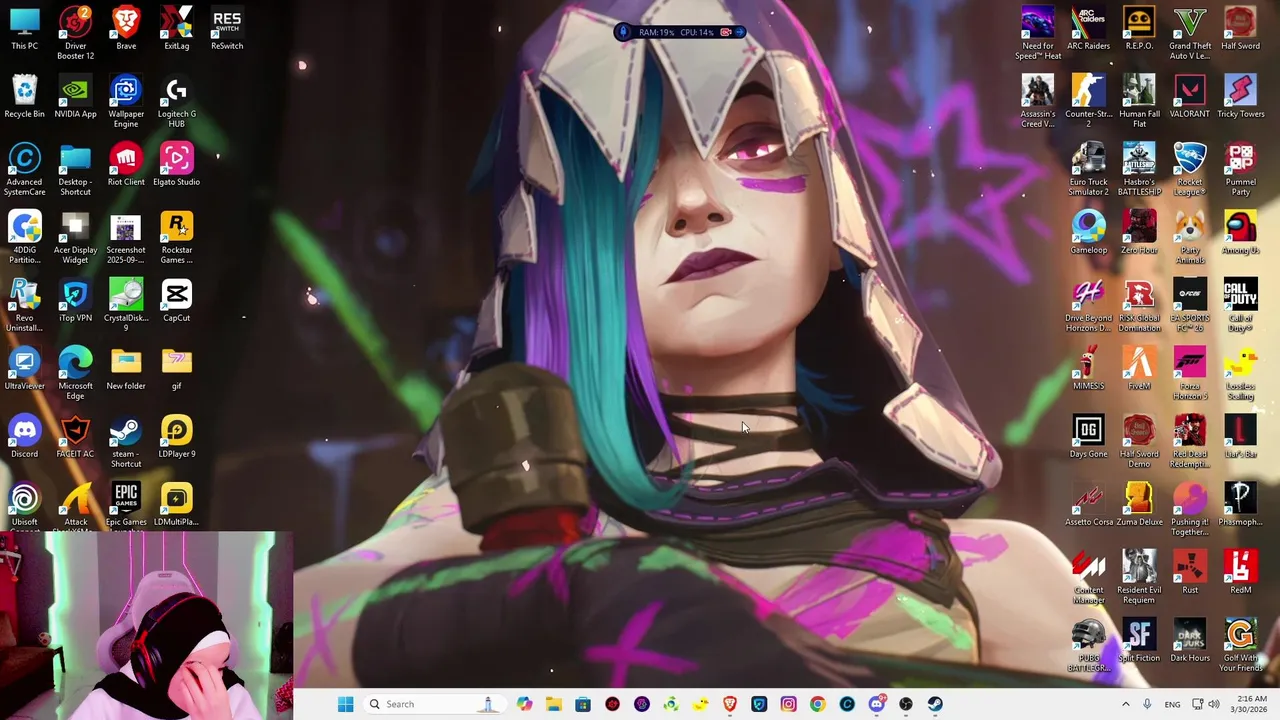
Task: Open the Rockstar Games launcher desktop icon
Action: click(x=177, y=237)
